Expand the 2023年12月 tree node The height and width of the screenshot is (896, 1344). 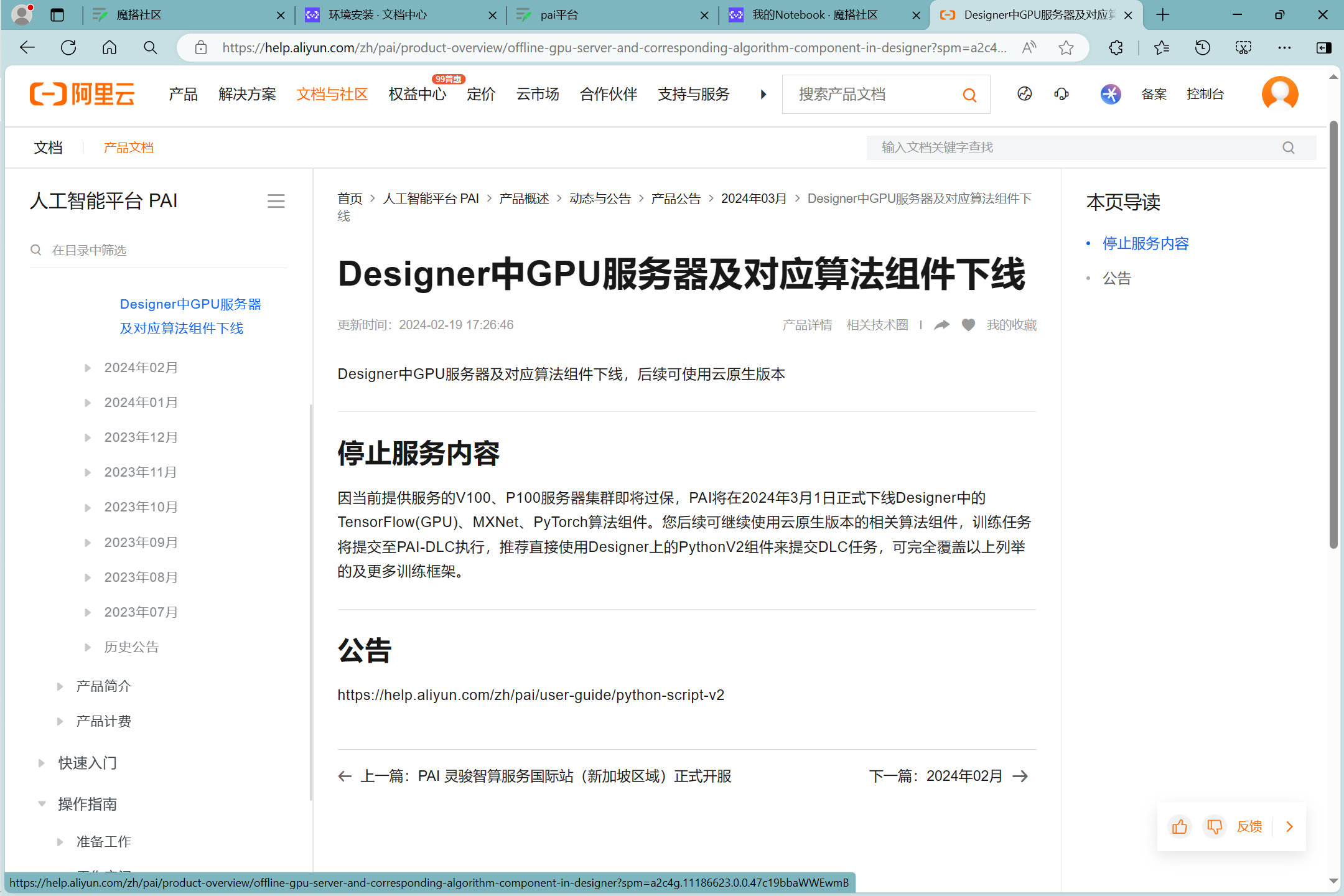[x=88, y=438]
